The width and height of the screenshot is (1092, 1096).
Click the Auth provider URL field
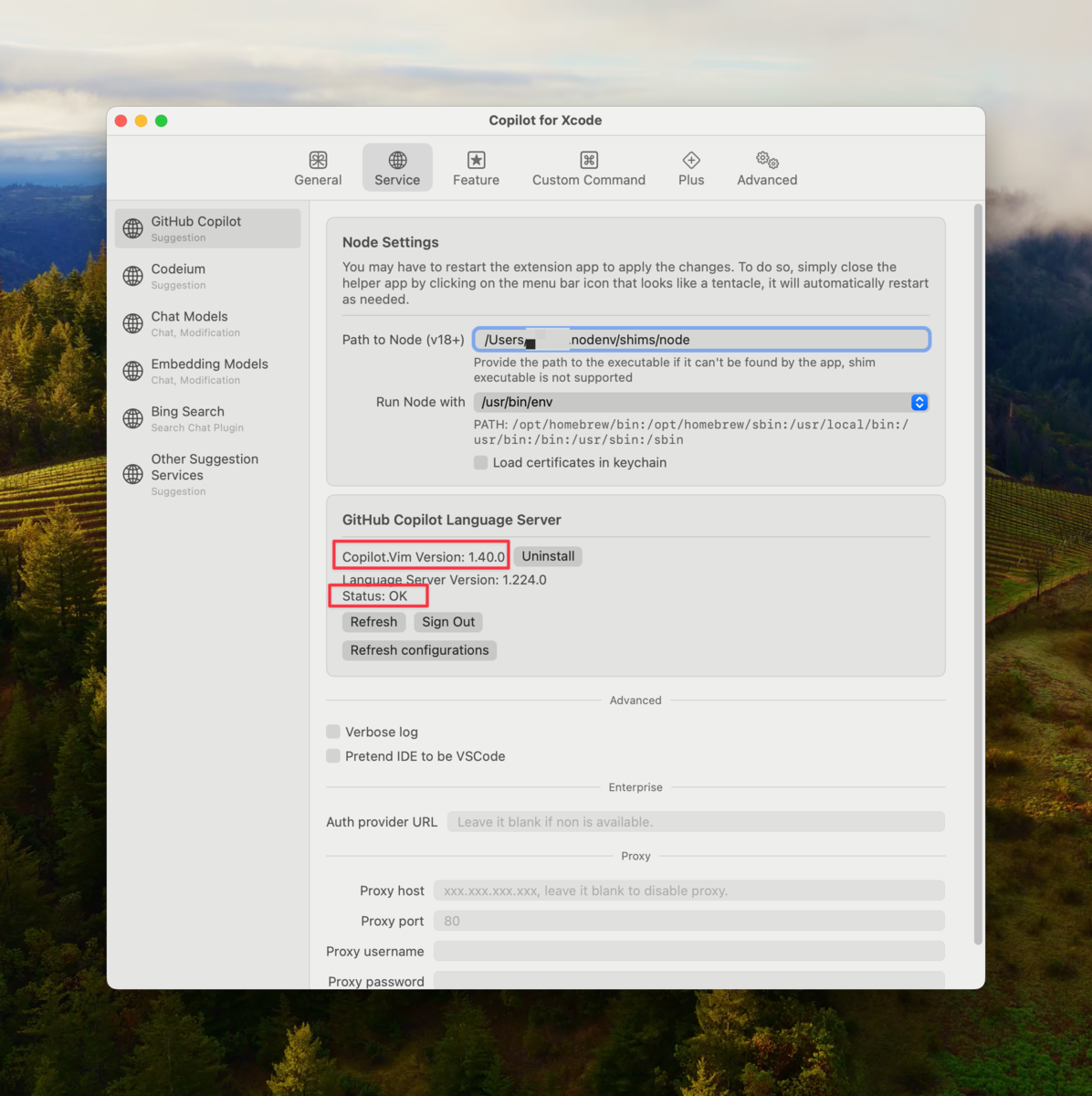tap(696, 822)
